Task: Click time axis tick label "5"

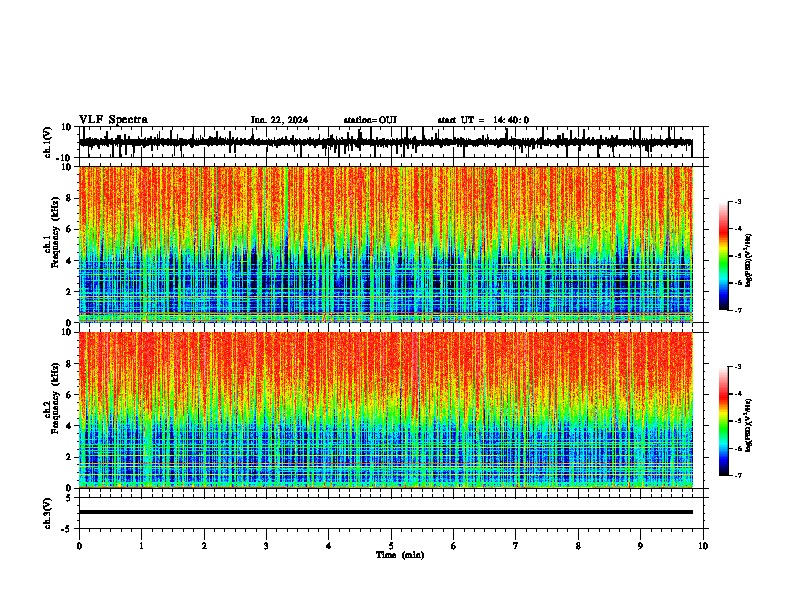Action: (391, 546)
